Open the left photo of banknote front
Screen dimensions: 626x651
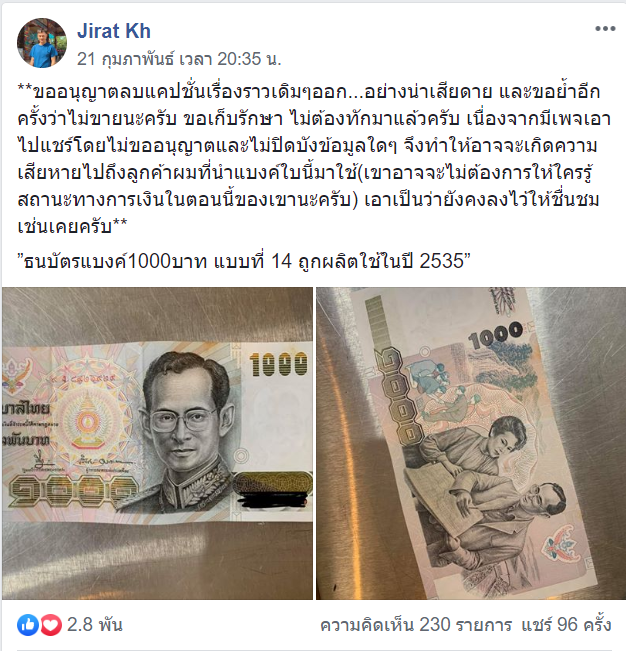point(157,443)
